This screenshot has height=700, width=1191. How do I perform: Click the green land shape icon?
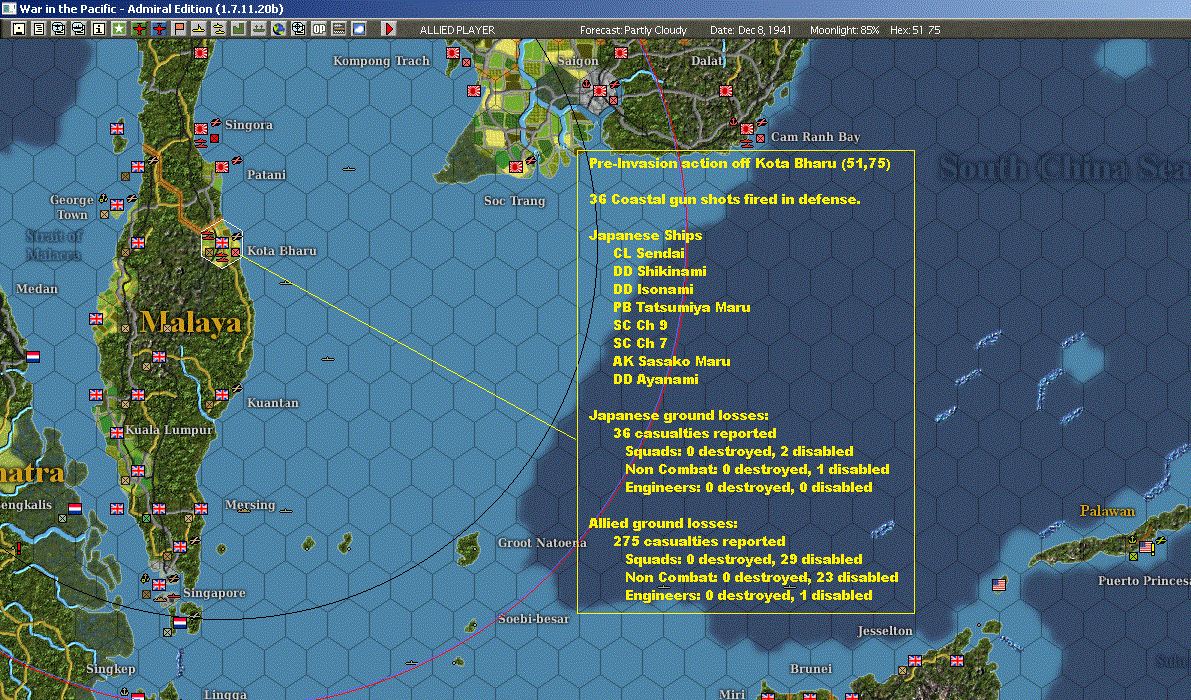click(239, 29)
